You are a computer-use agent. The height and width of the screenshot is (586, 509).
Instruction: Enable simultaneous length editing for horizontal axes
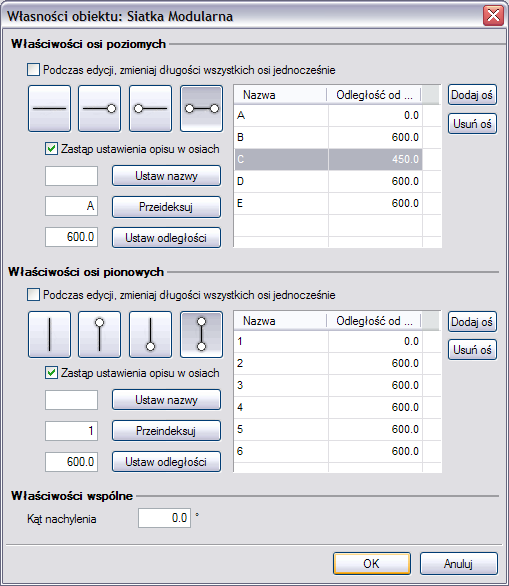click(33, 70)
